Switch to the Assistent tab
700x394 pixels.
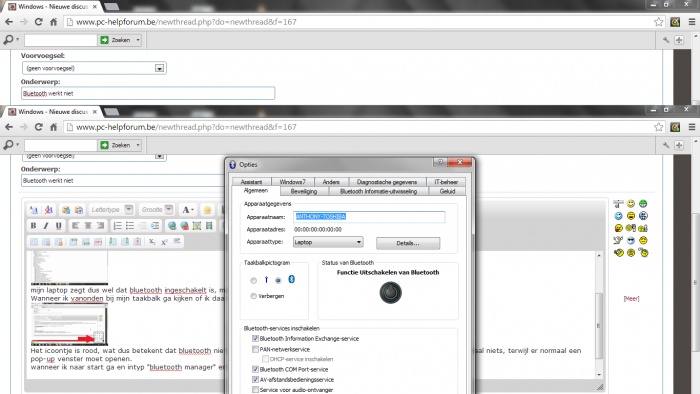click(251, 182)
